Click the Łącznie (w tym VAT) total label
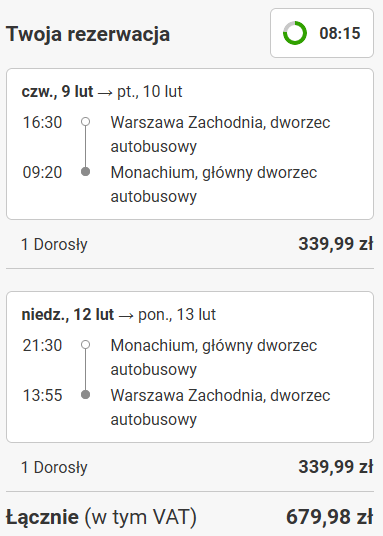Screen dimensions: 383x536 point(101,517)
